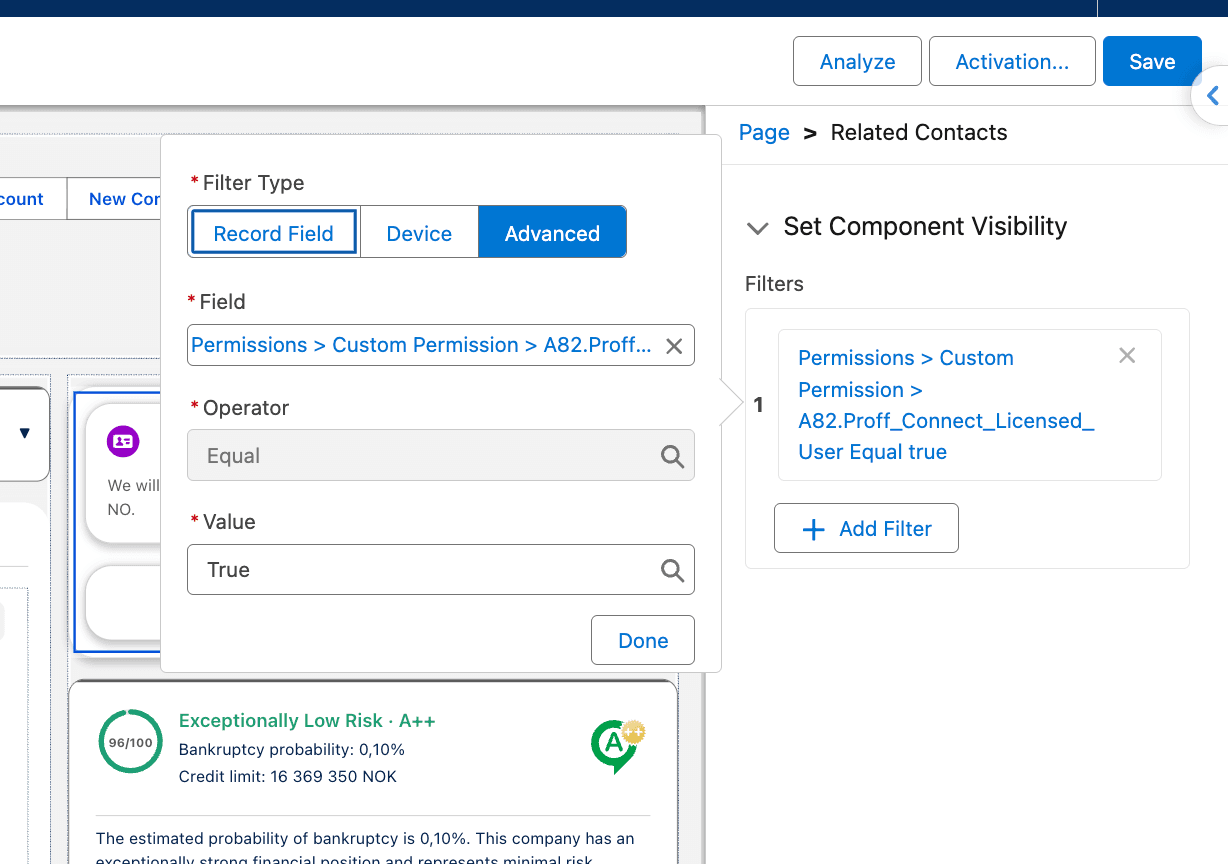Go to Page breadcrumb link
Screen dimensions: 1228x864
[764, 133]
